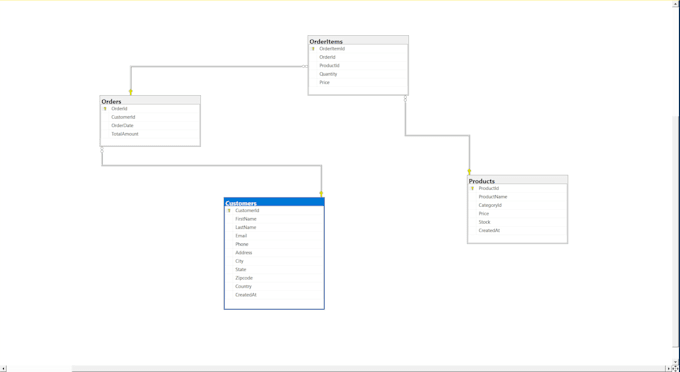Select the State column row
The image size is (680, 372).
pos(274,270)
